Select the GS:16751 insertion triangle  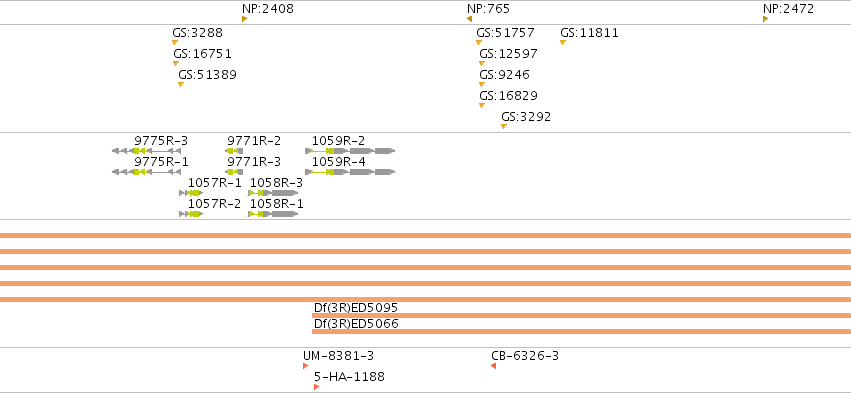click(176, 64)
